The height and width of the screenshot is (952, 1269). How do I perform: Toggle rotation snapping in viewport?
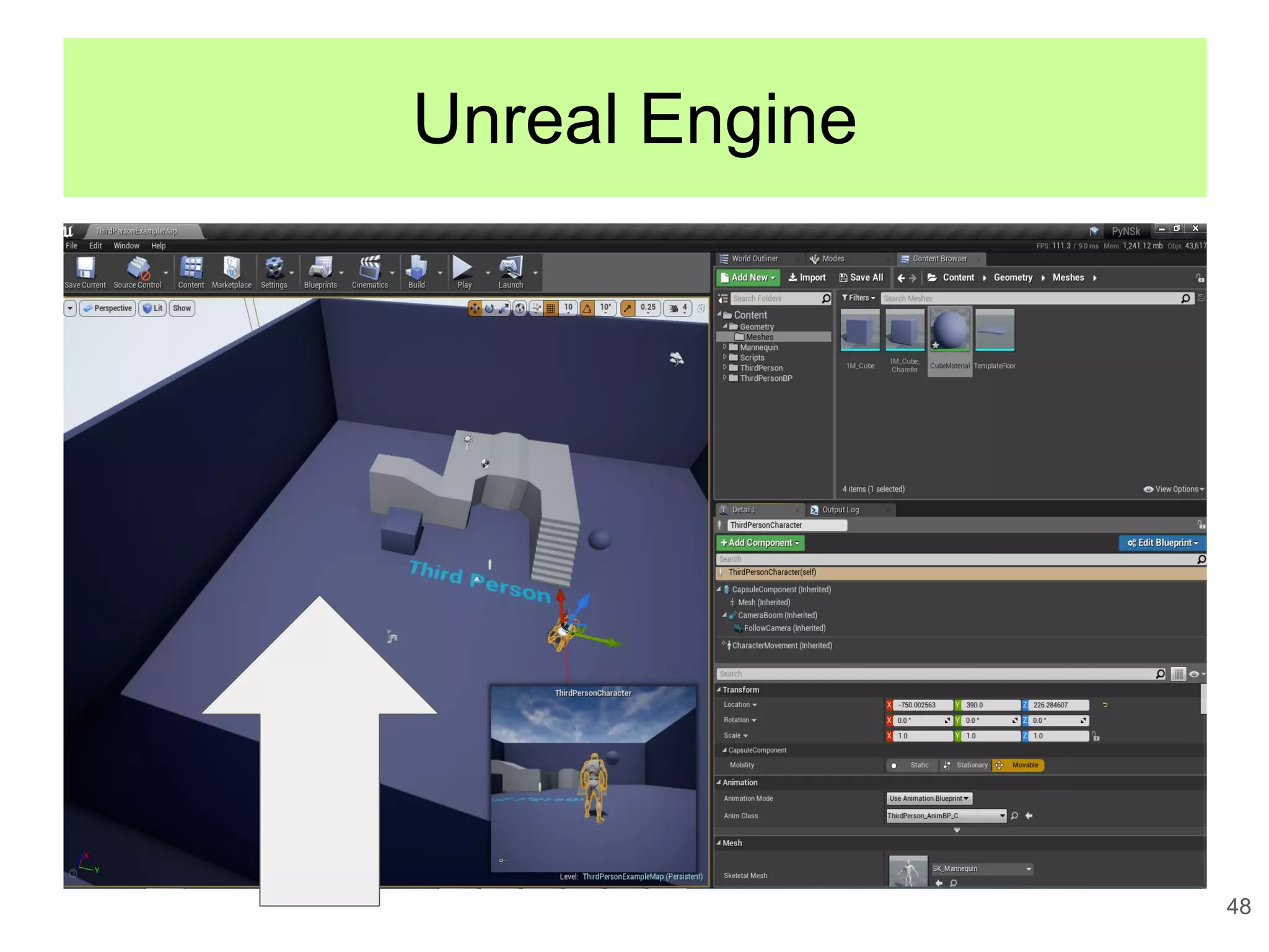coord(587,308)
